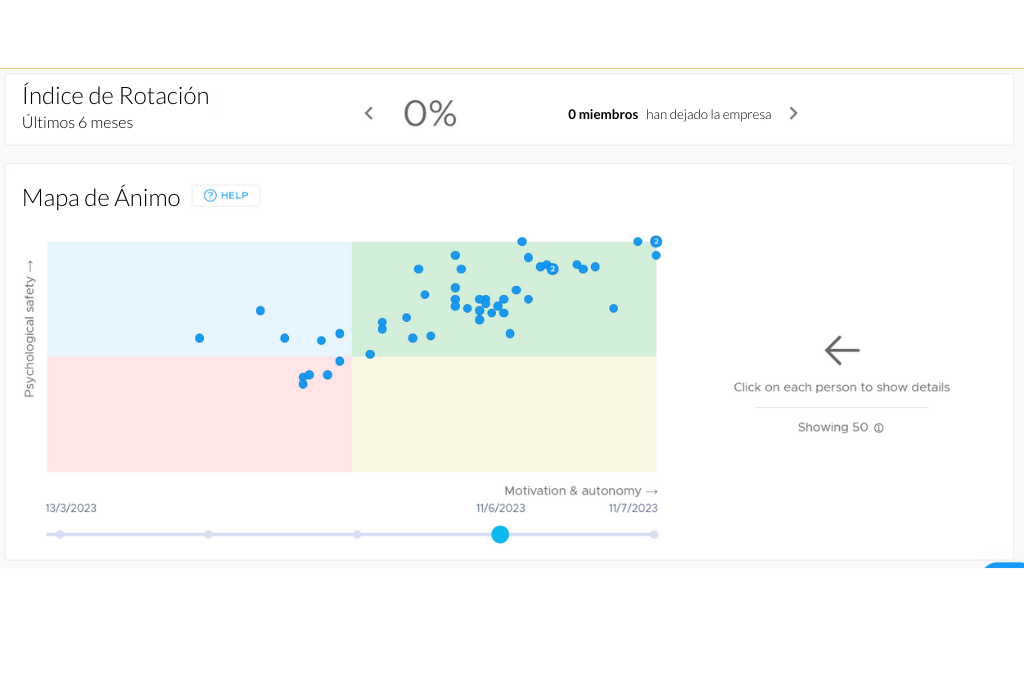Click the 'Índice de Rotación' heading
The height and width of the screenshot is (682, 1024).
coord(116,96)
